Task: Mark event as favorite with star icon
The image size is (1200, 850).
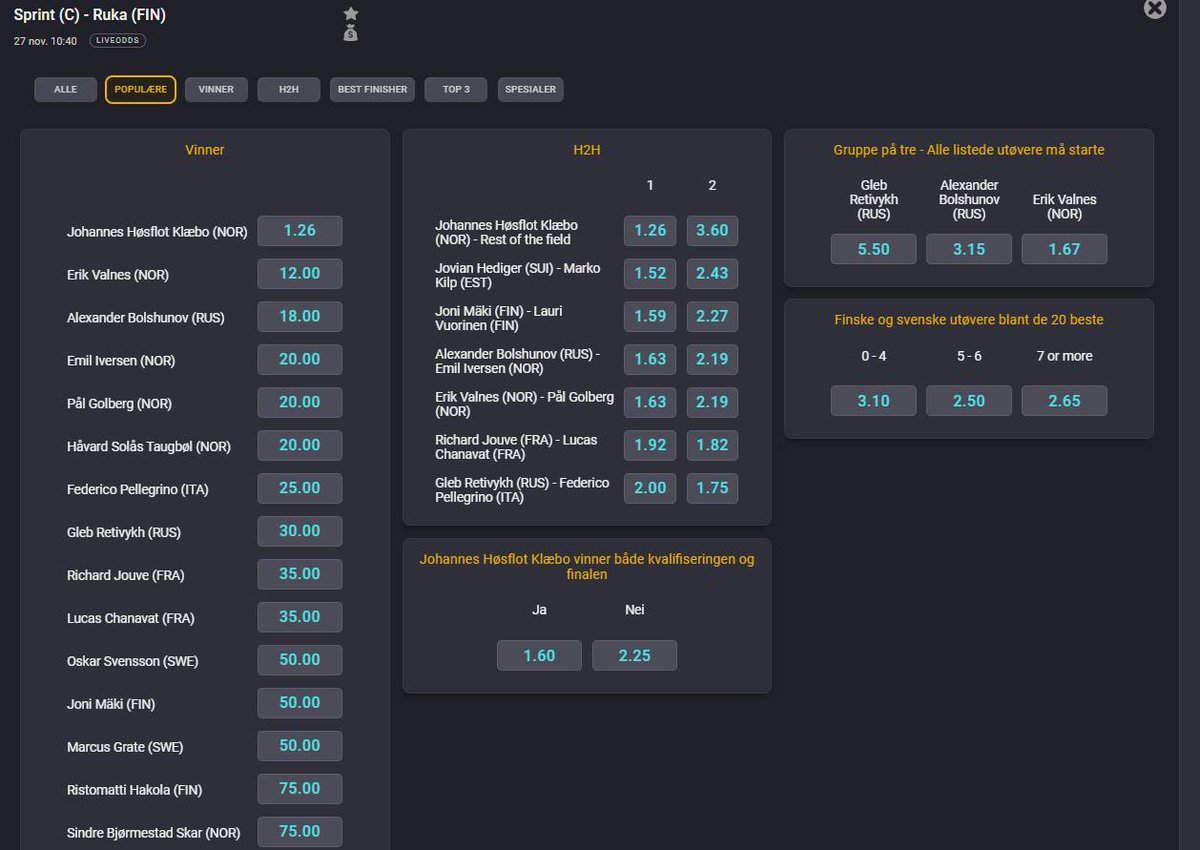Action: 350,14
